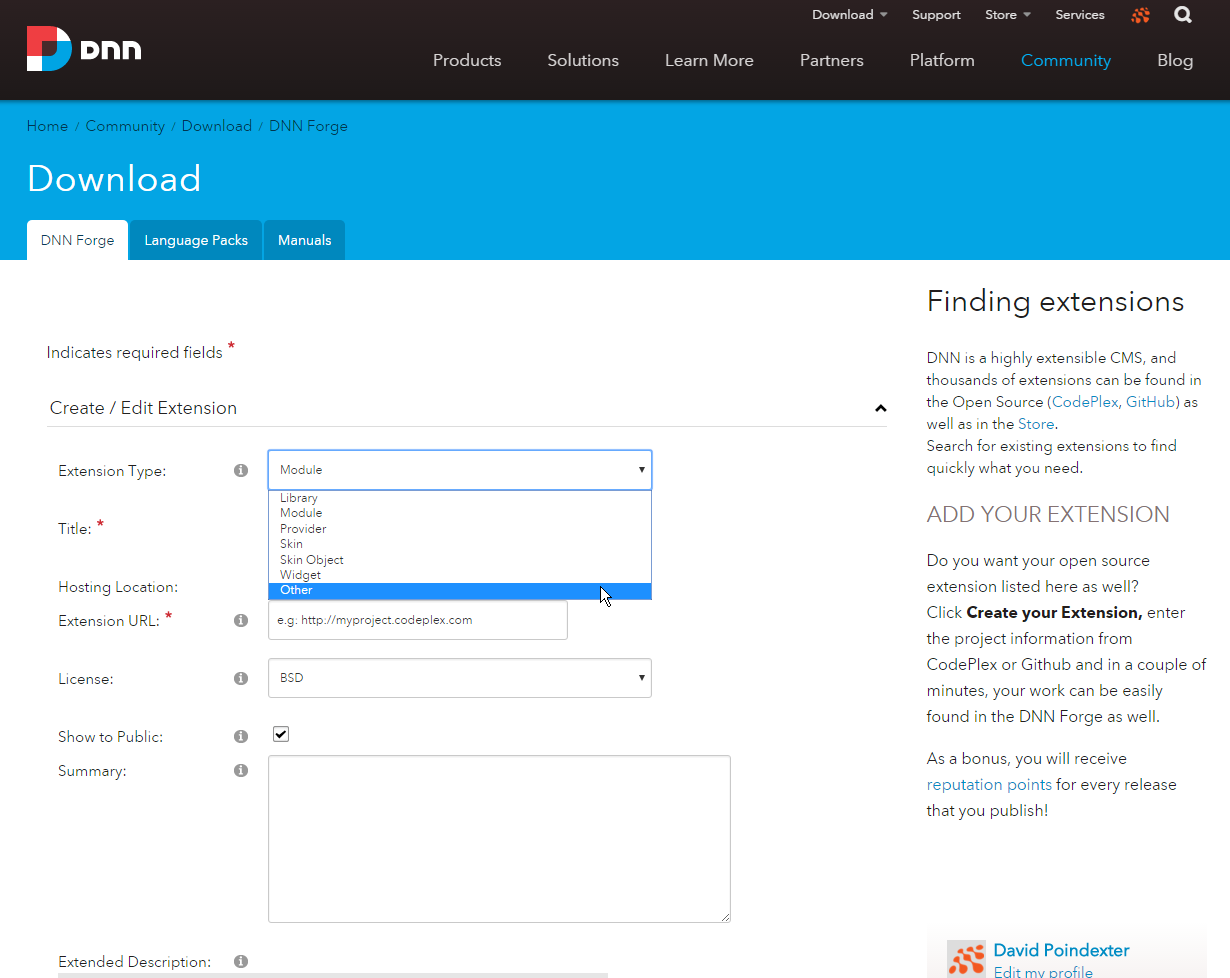Open the GitHub link in sidebar
This screenshot has height=978, width=1230.
point(1151,402)
